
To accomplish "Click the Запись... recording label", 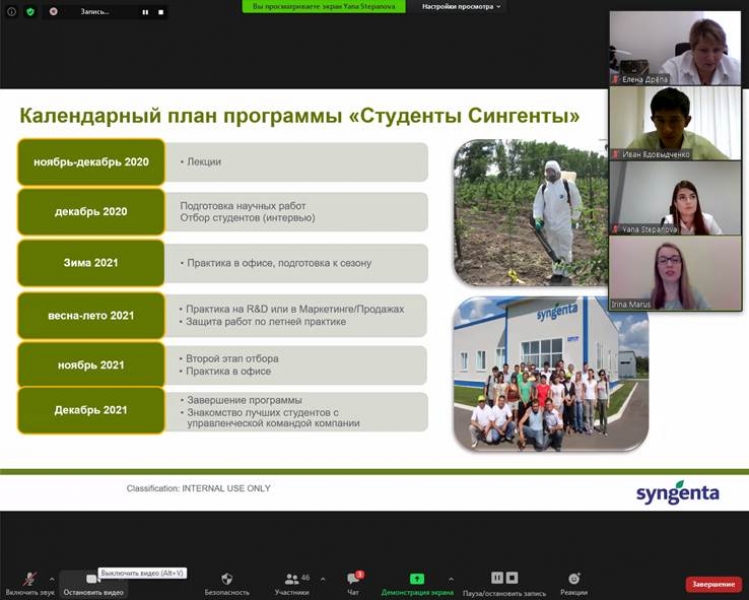I will click(x=95, y=12).
